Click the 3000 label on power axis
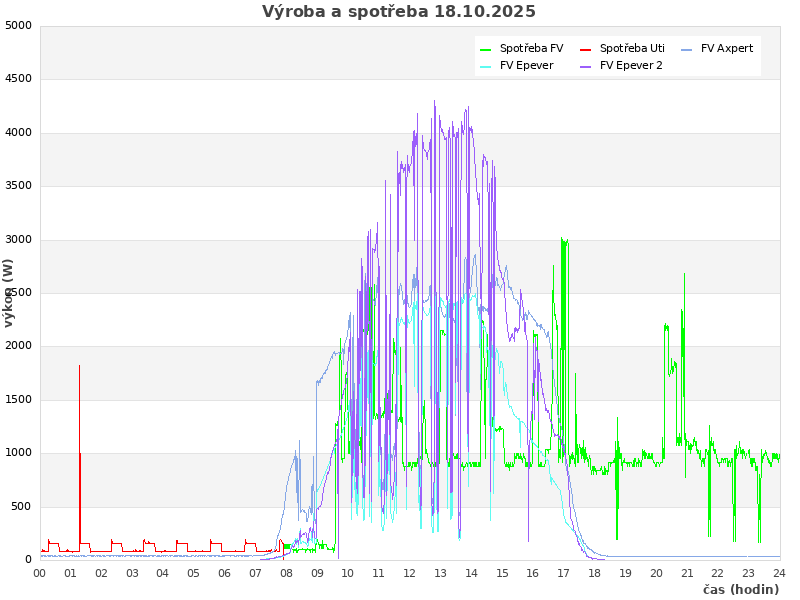 pyautogui.click(x=19, y=239)
